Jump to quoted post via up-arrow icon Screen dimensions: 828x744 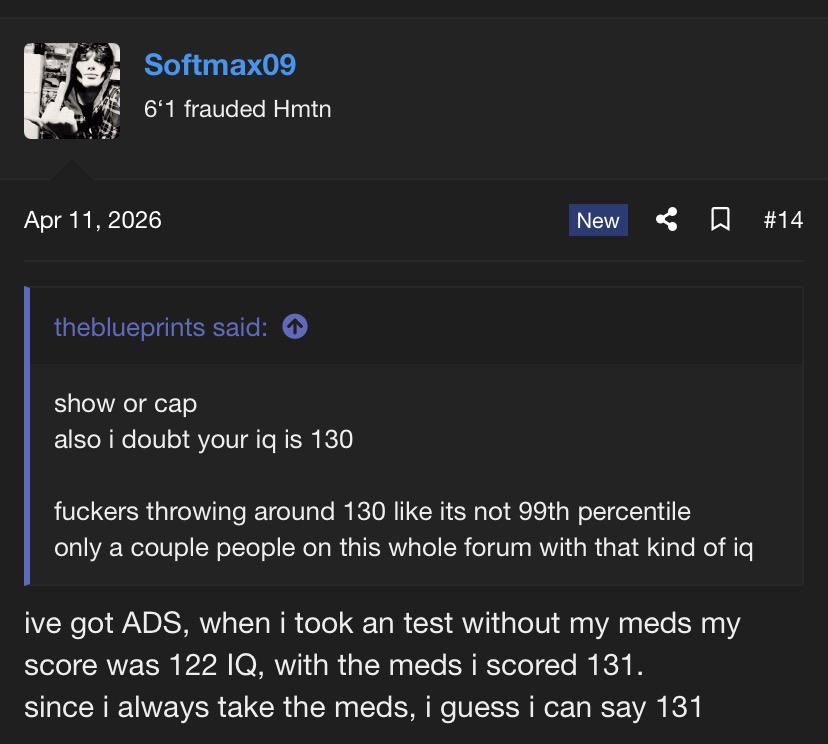click(295, 327)
